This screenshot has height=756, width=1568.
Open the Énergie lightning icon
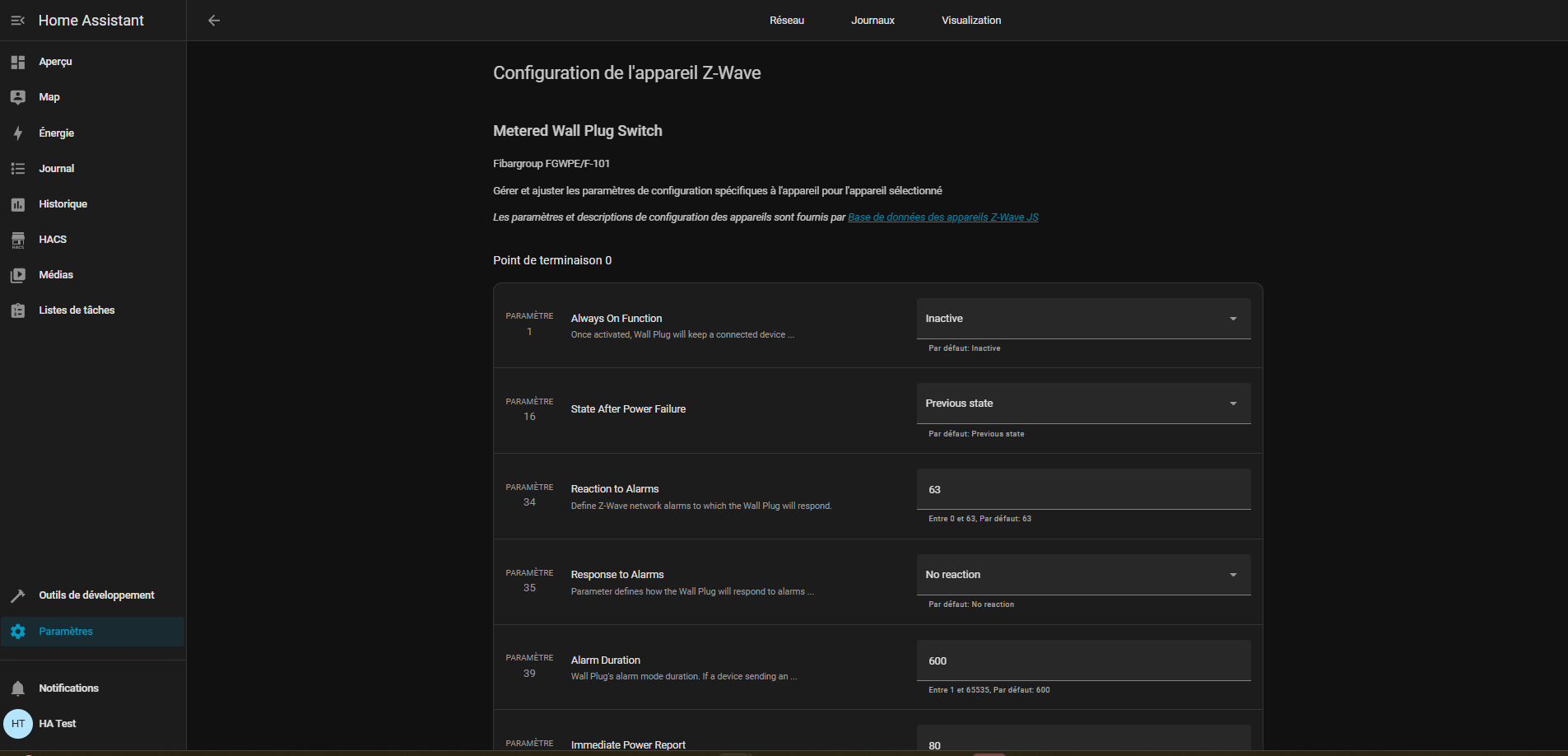pos(18,133)
